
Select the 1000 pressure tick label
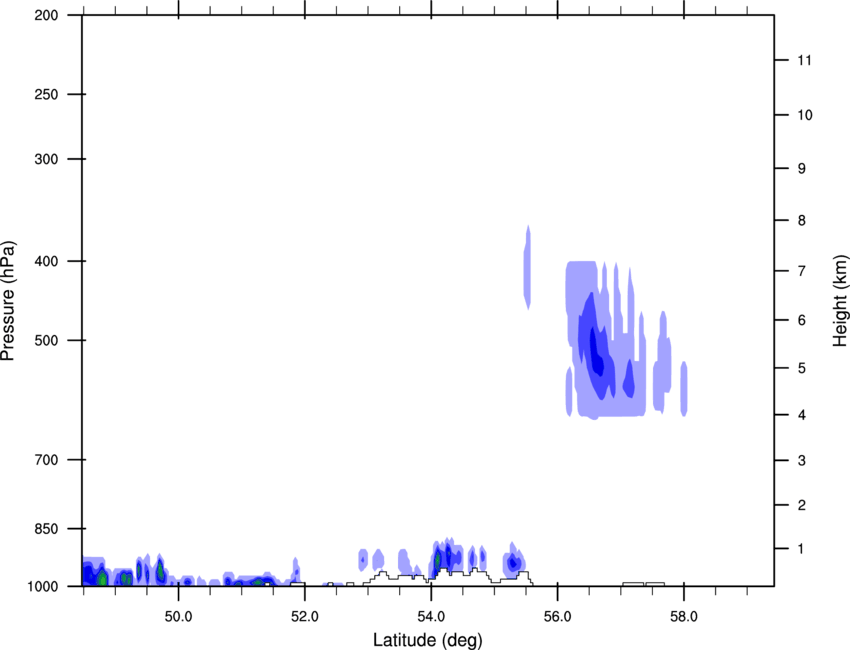[43, 587]
